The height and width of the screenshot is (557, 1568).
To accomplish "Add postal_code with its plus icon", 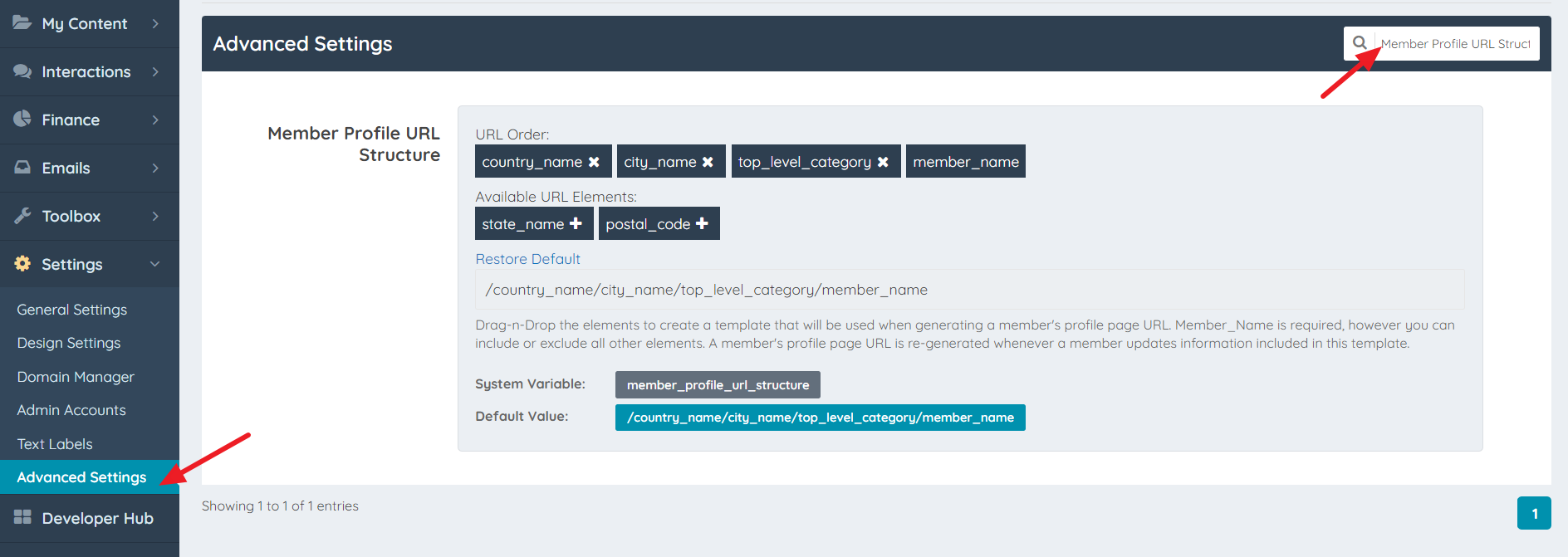I will pyautogui.click(x=702, y=223).
